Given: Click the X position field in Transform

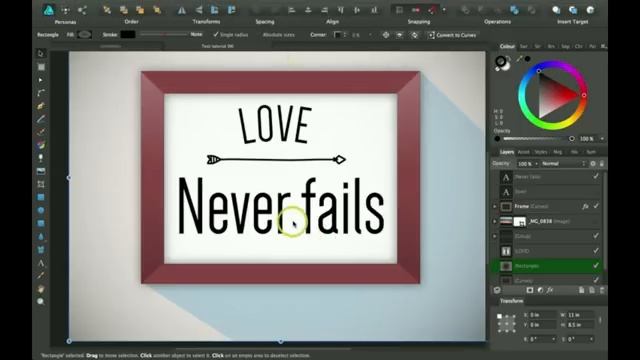Looking at the screenshot, I should click(x=543, y=315).
